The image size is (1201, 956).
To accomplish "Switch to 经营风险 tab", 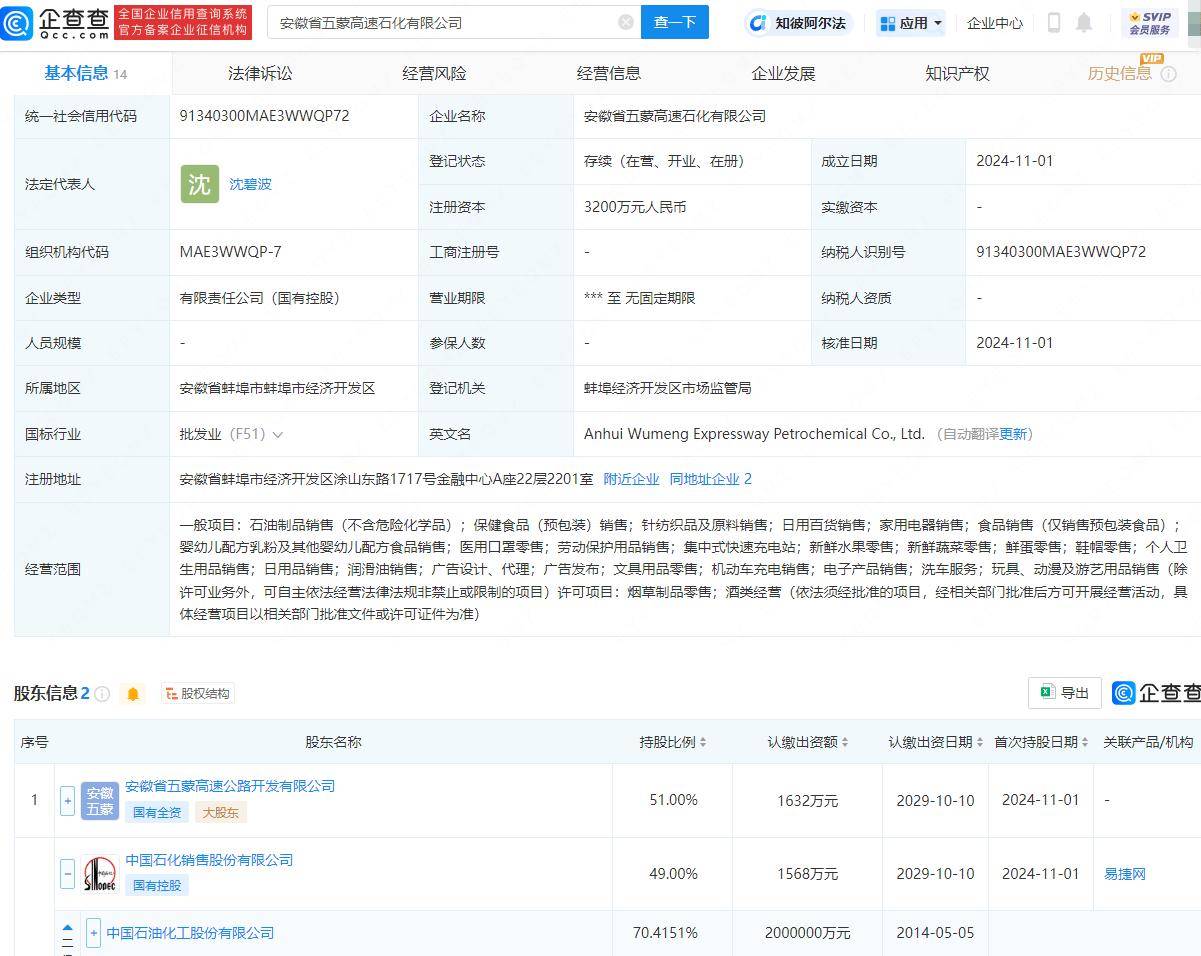I will tap(434, 73).
